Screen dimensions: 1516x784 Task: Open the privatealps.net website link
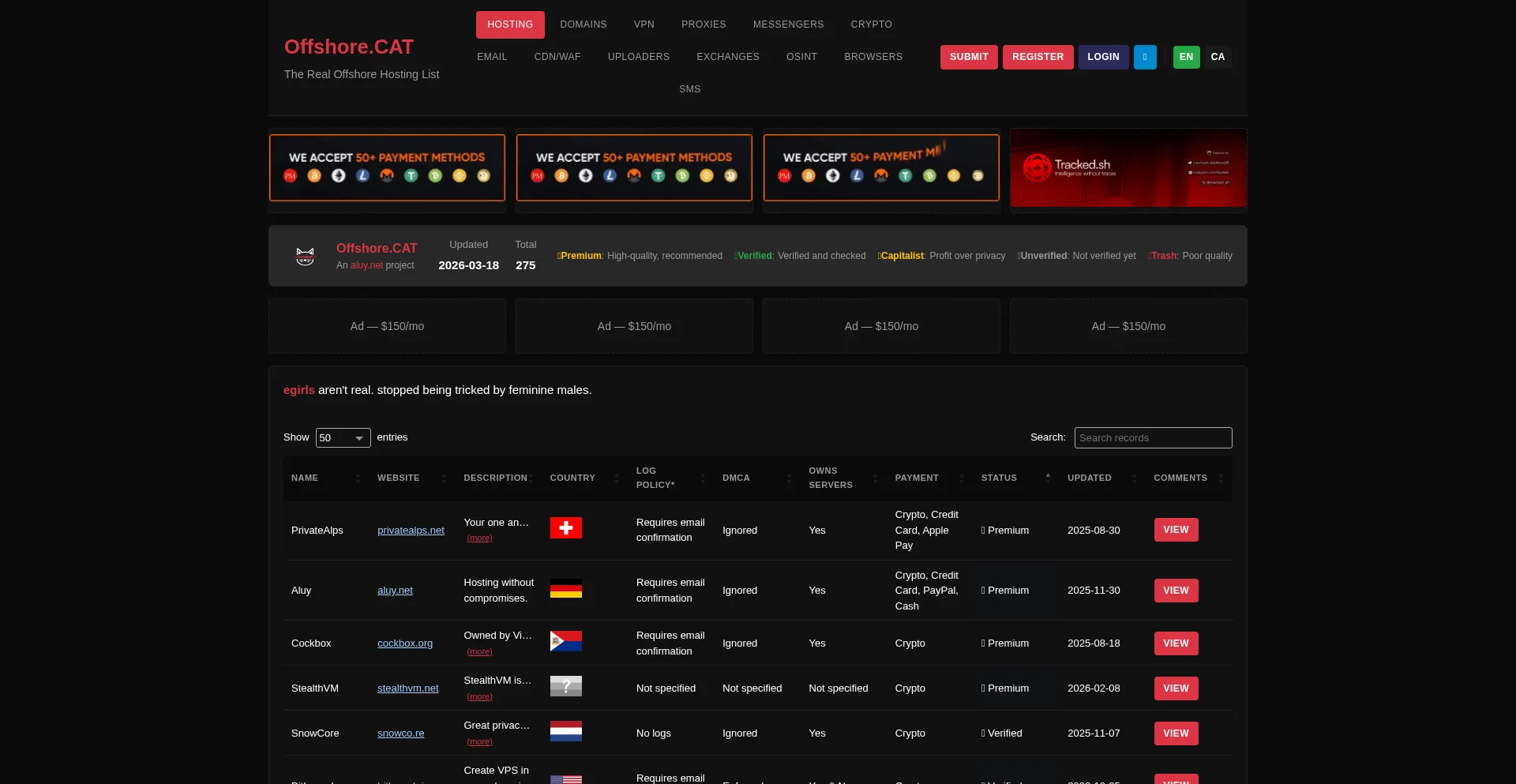(411, 531)
